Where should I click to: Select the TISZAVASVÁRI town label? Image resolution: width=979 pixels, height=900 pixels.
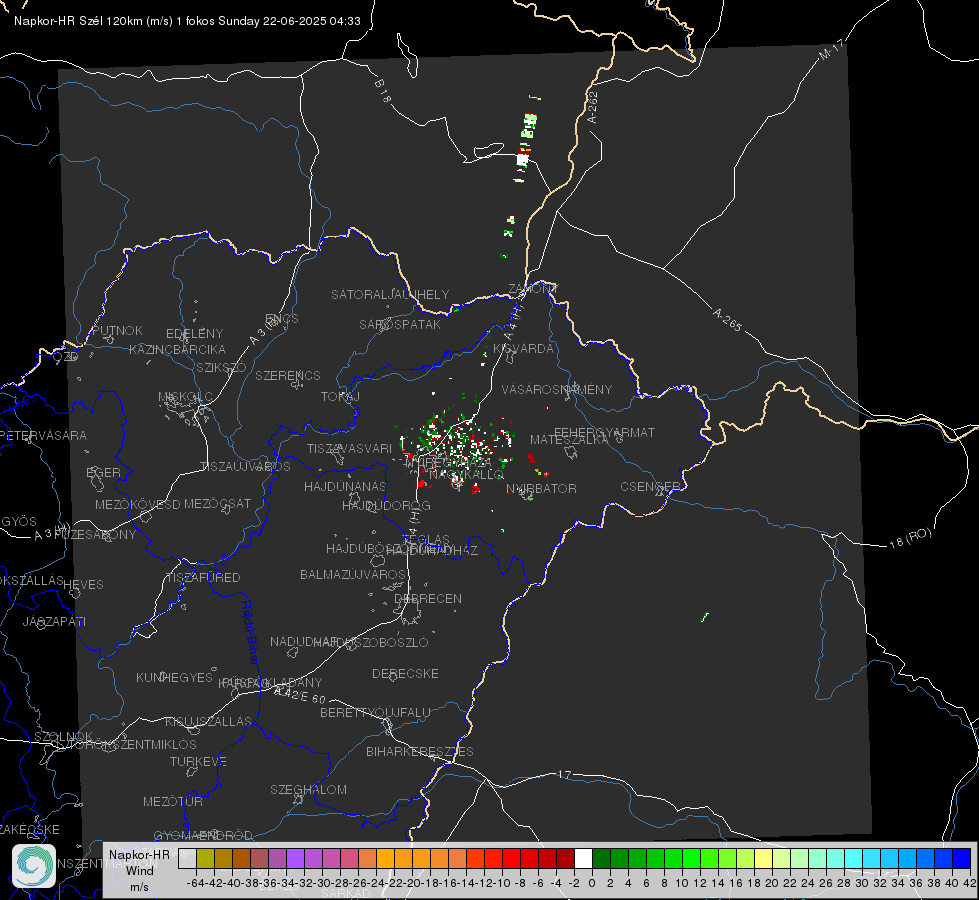[x=350, y=448]
